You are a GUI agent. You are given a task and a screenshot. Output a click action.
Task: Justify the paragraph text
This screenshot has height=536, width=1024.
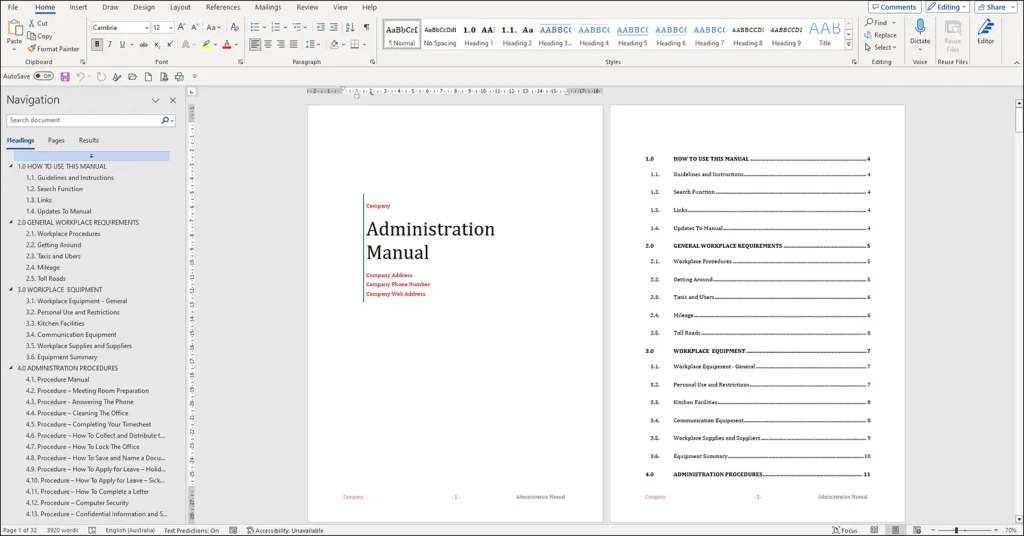[x=294, y=44]
